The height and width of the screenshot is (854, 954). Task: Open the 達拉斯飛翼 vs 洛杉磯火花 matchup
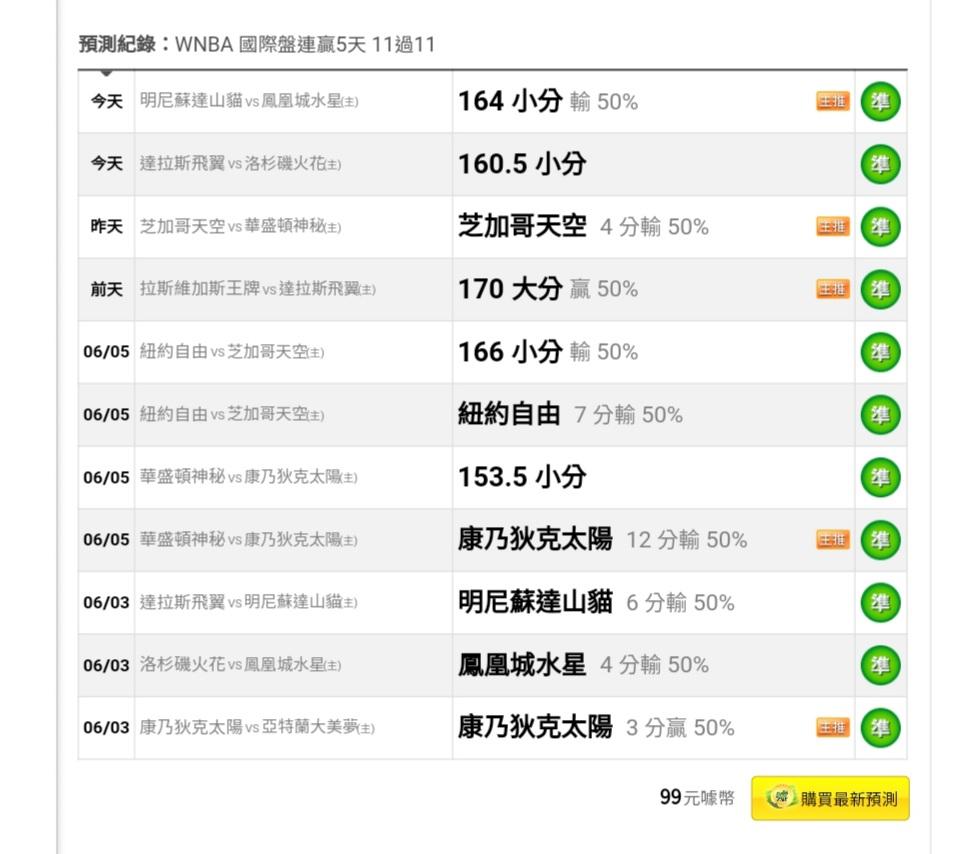[x=240, y=164]
